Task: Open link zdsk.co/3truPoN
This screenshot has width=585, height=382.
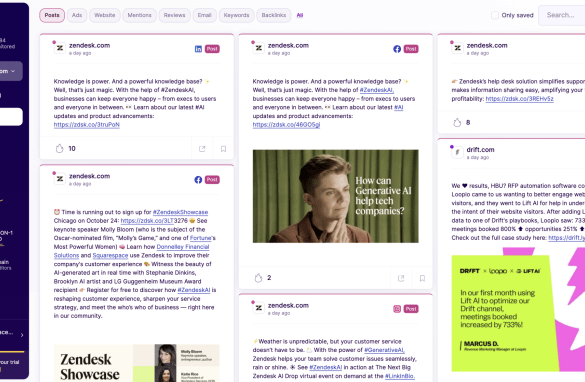Action: pos(87,125)
